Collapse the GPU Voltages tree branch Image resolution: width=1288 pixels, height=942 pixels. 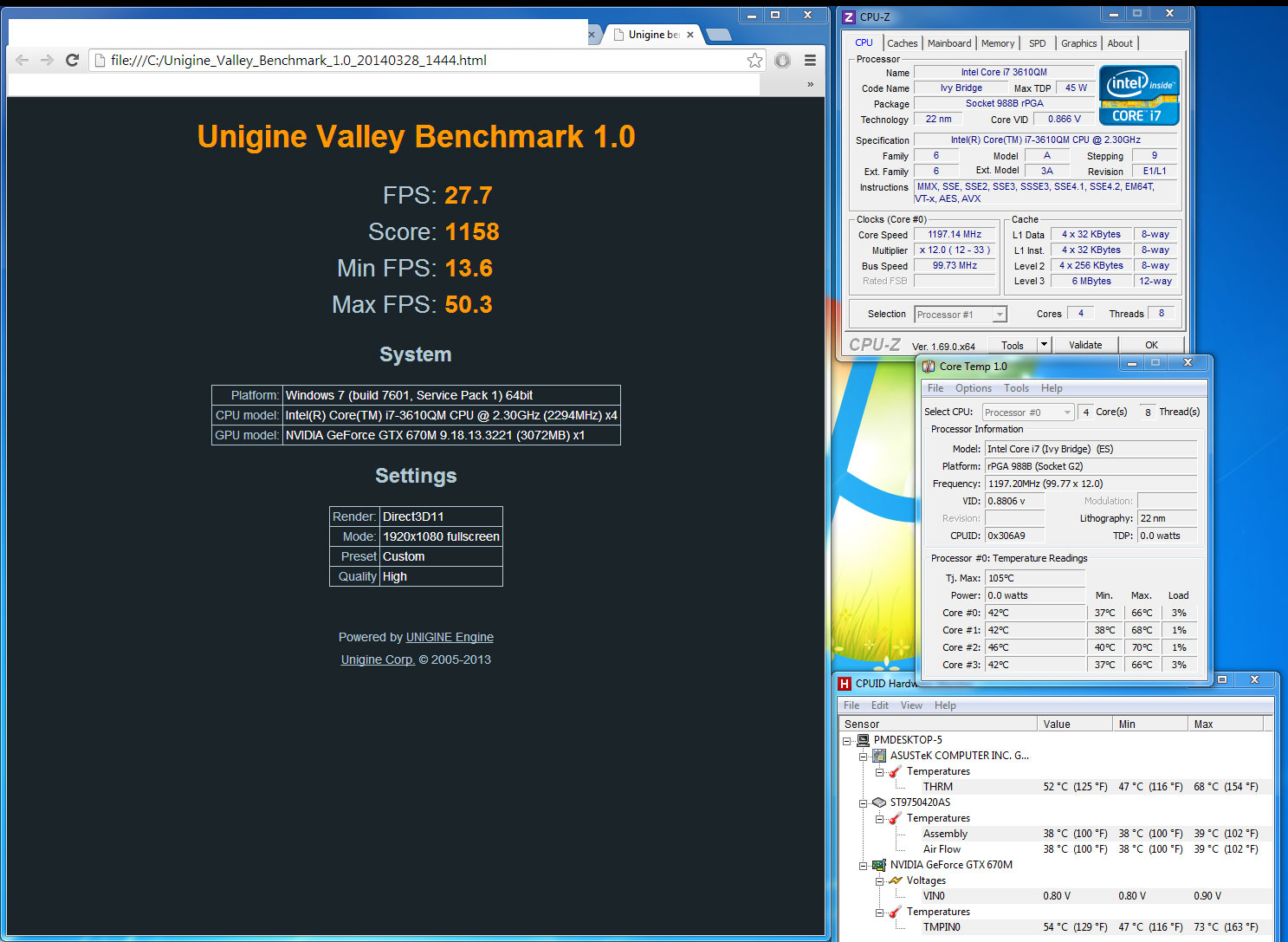point(879,880)
